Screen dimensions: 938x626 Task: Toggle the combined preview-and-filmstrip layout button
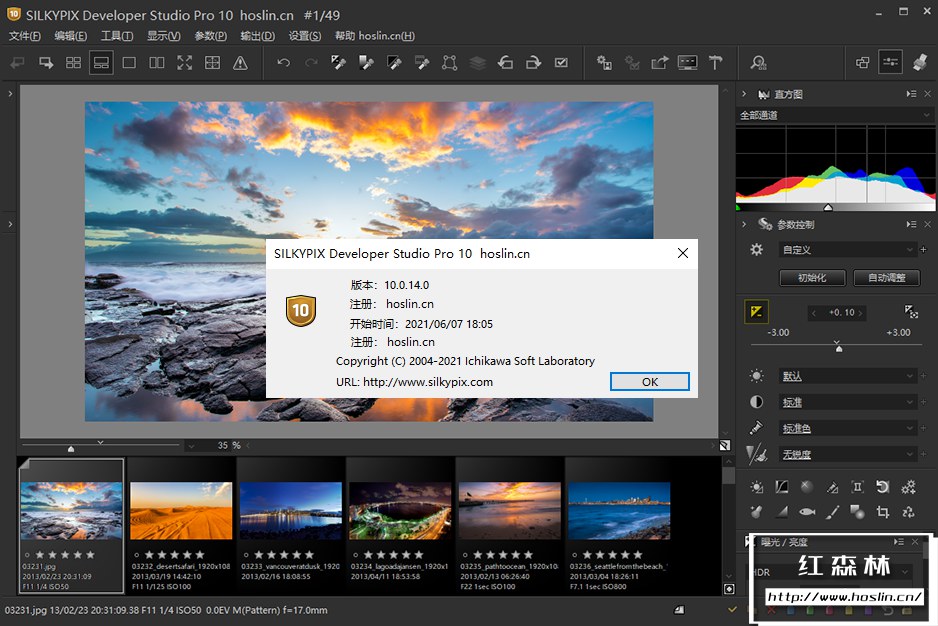pos(101,63)
